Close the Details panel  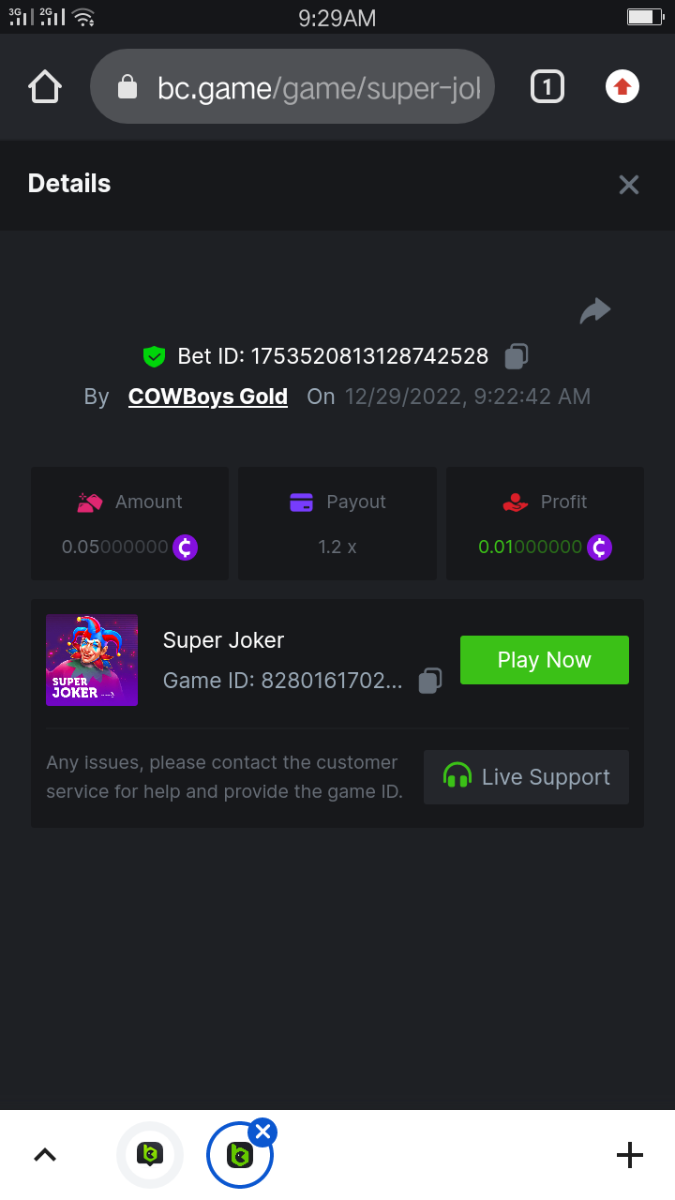628,184
